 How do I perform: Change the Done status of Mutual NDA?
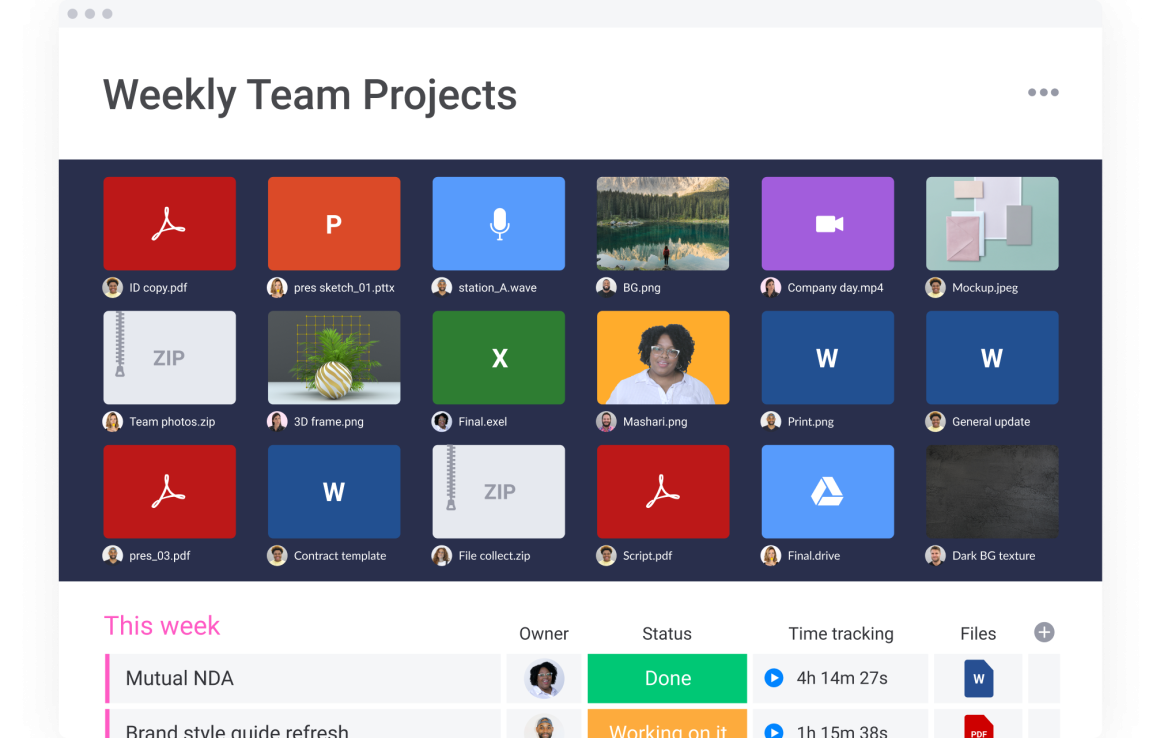coord(667,678)
